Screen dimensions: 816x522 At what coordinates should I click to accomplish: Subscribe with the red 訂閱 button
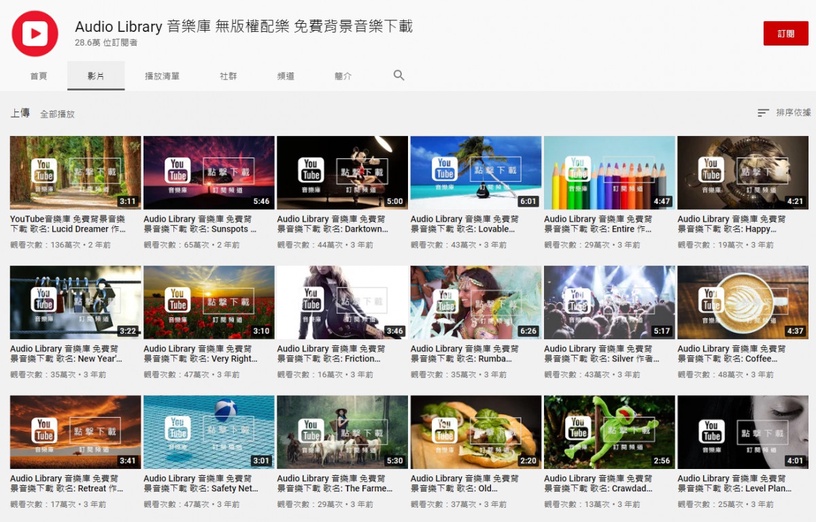coord(785,33)
